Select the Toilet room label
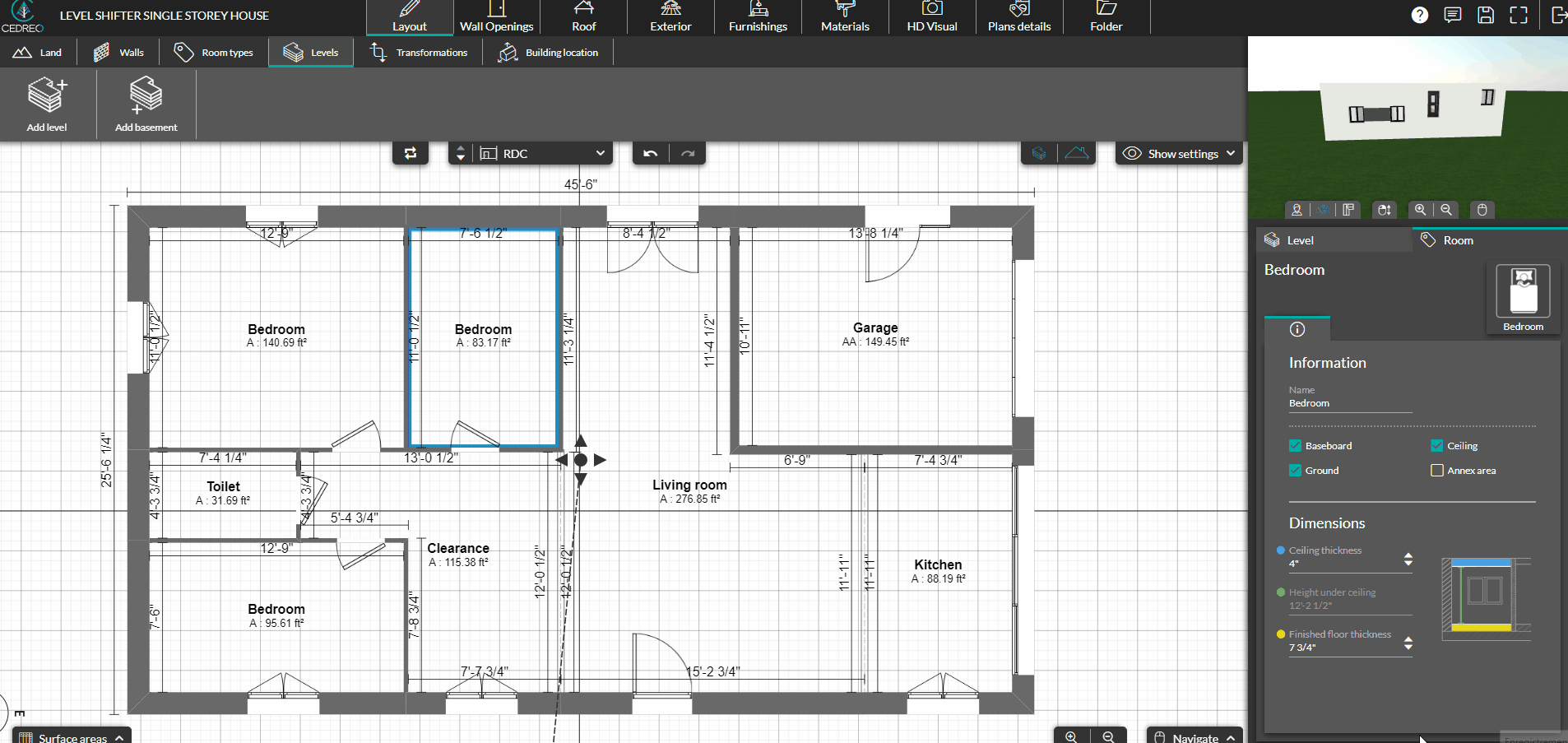The width and height of the screenshot is (1568, 743). [x=223, y=486]
